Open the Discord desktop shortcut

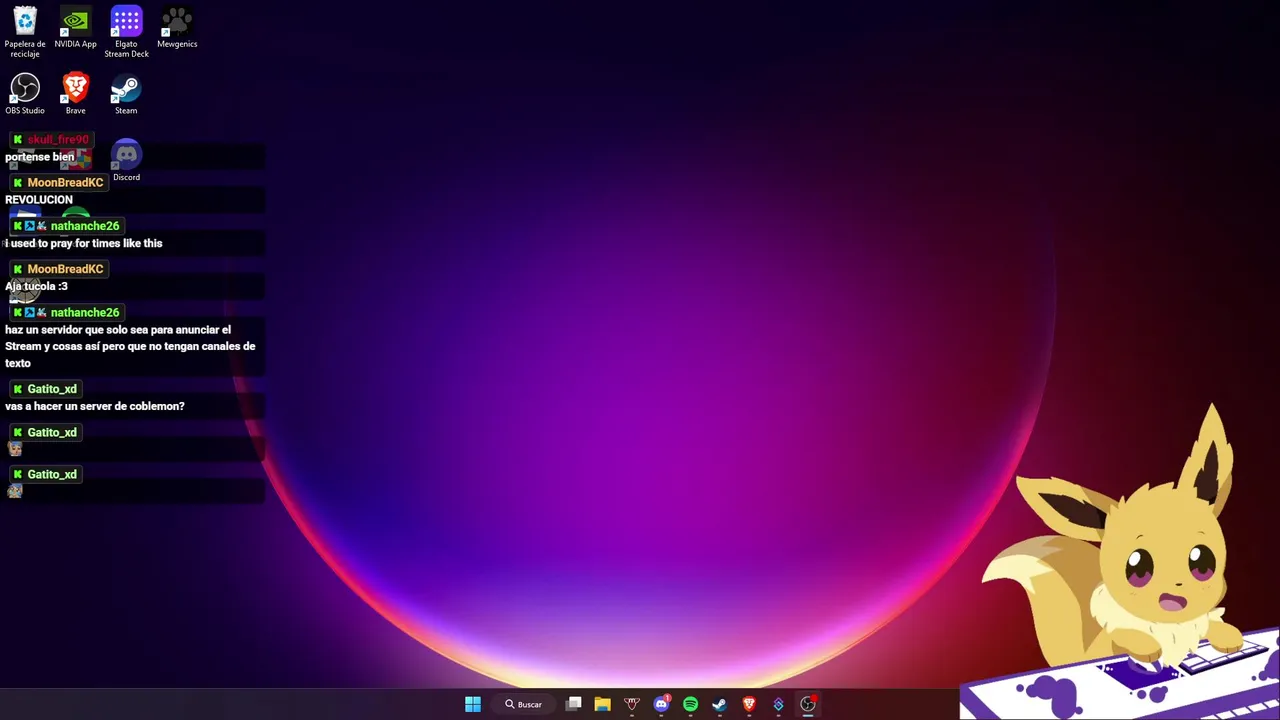pos(126,161)
